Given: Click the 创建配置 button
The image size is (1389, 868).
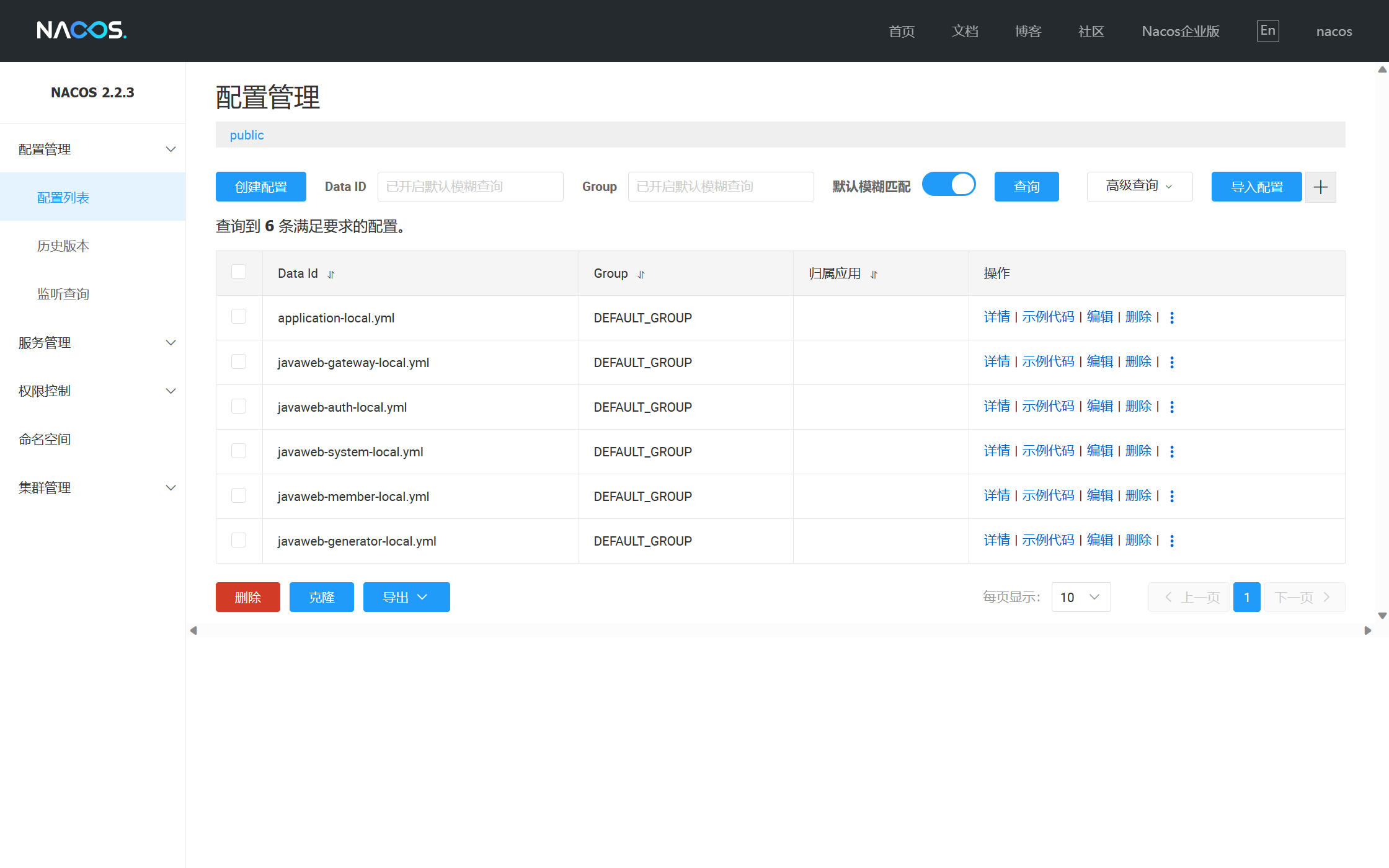Looking at the screenshot, I should (260, 186).
